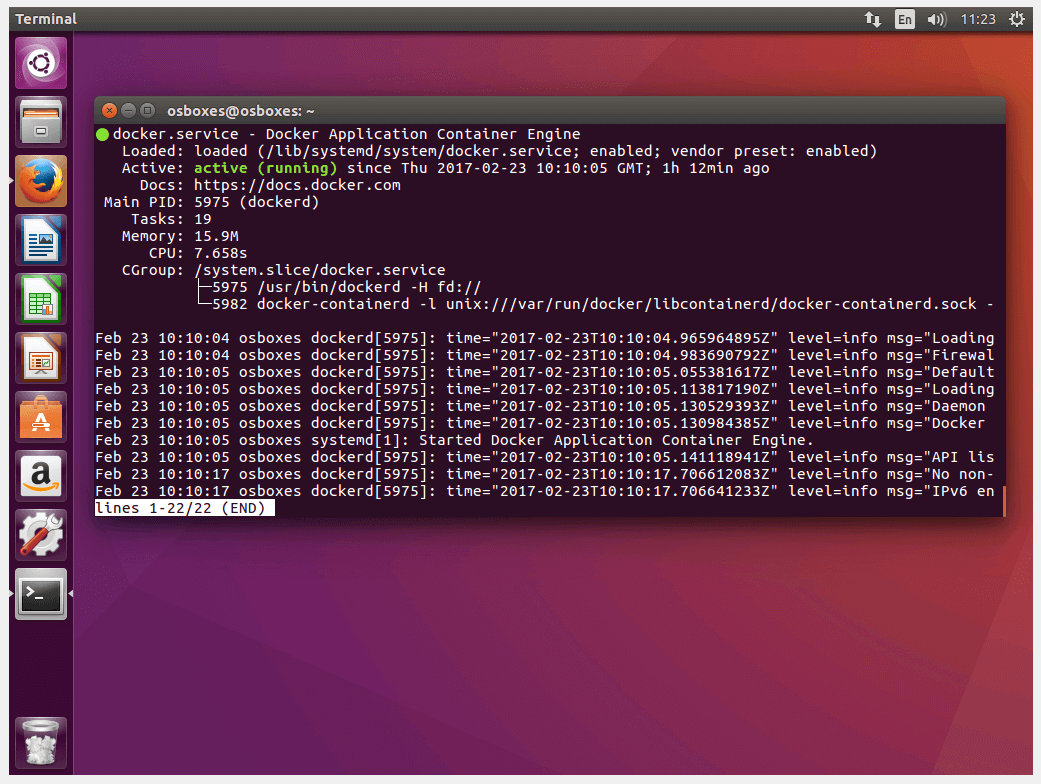This screenshot has width=1041, height=784.
Task: Launch the Files manager from launcher
Action: (x=41, y=123)
